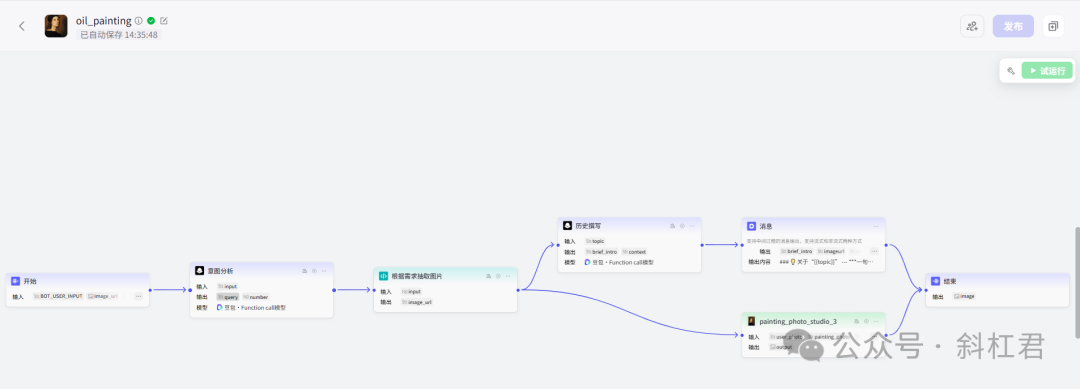Click the 结束 node title
The image size is (1080, 389).
[x=950, y=281]
